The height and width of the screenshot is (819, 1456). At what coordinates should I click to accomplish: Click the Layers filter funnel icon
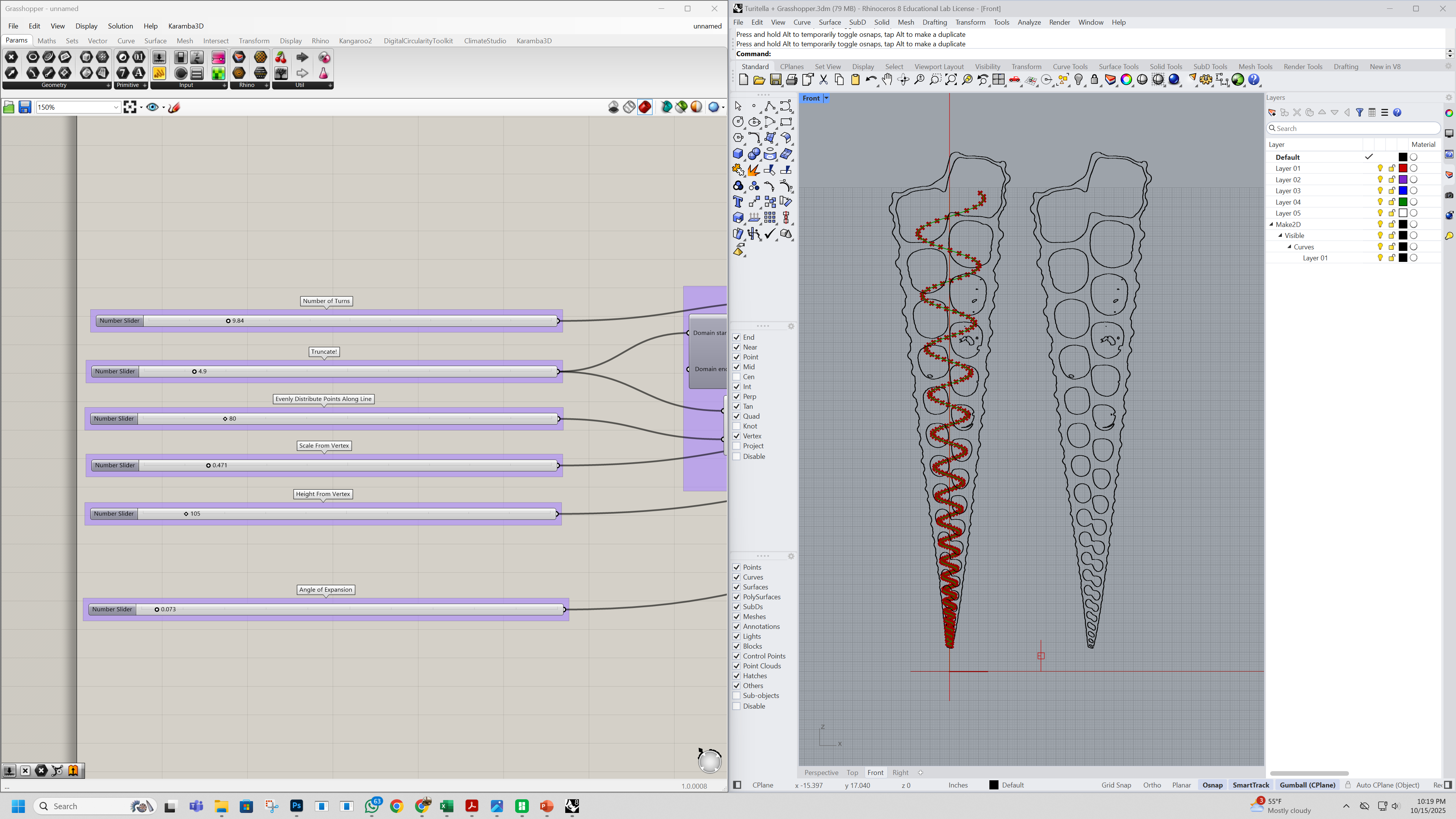click(1359, 113)
